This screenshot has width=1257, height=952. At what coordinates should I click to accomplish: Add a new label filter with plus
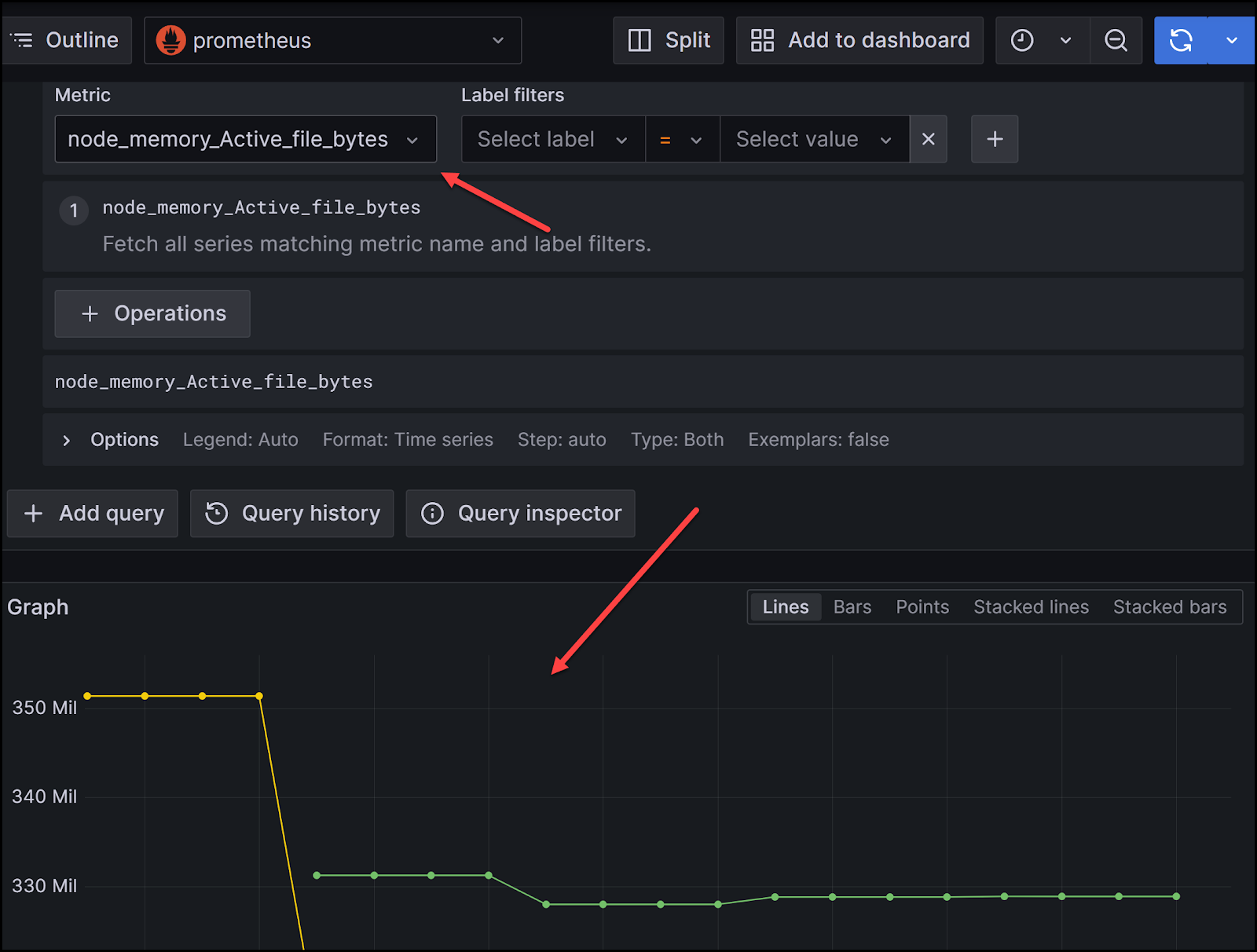[995, 139]
